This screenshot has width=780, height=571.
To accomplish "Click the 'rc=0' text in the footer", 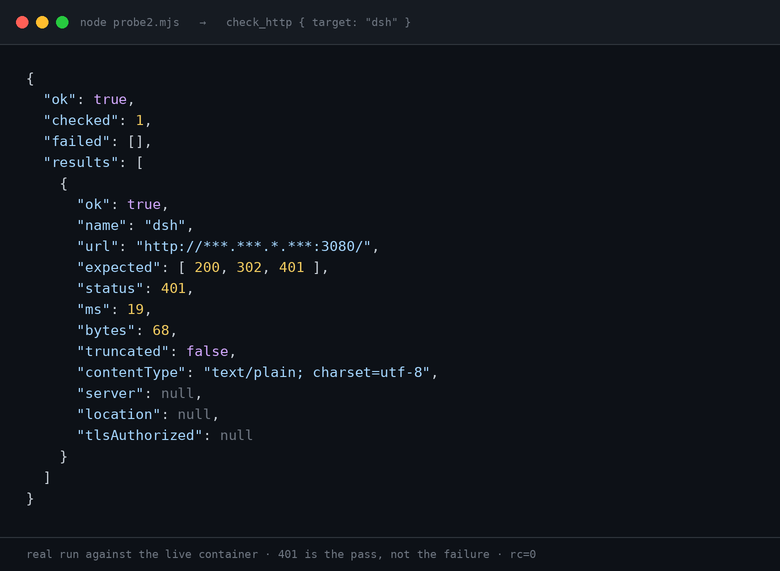I will tap(523, 554).
